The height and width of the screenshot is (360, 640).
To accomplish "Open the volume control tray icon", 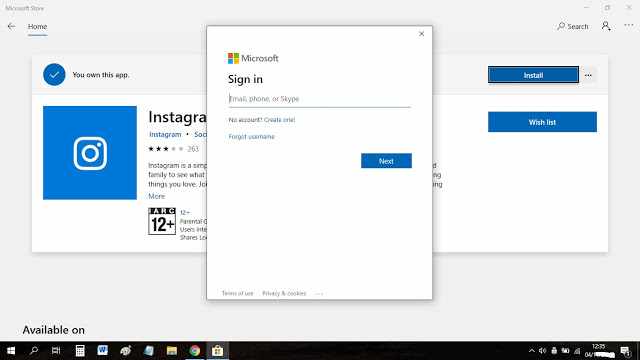I will 542,351.
